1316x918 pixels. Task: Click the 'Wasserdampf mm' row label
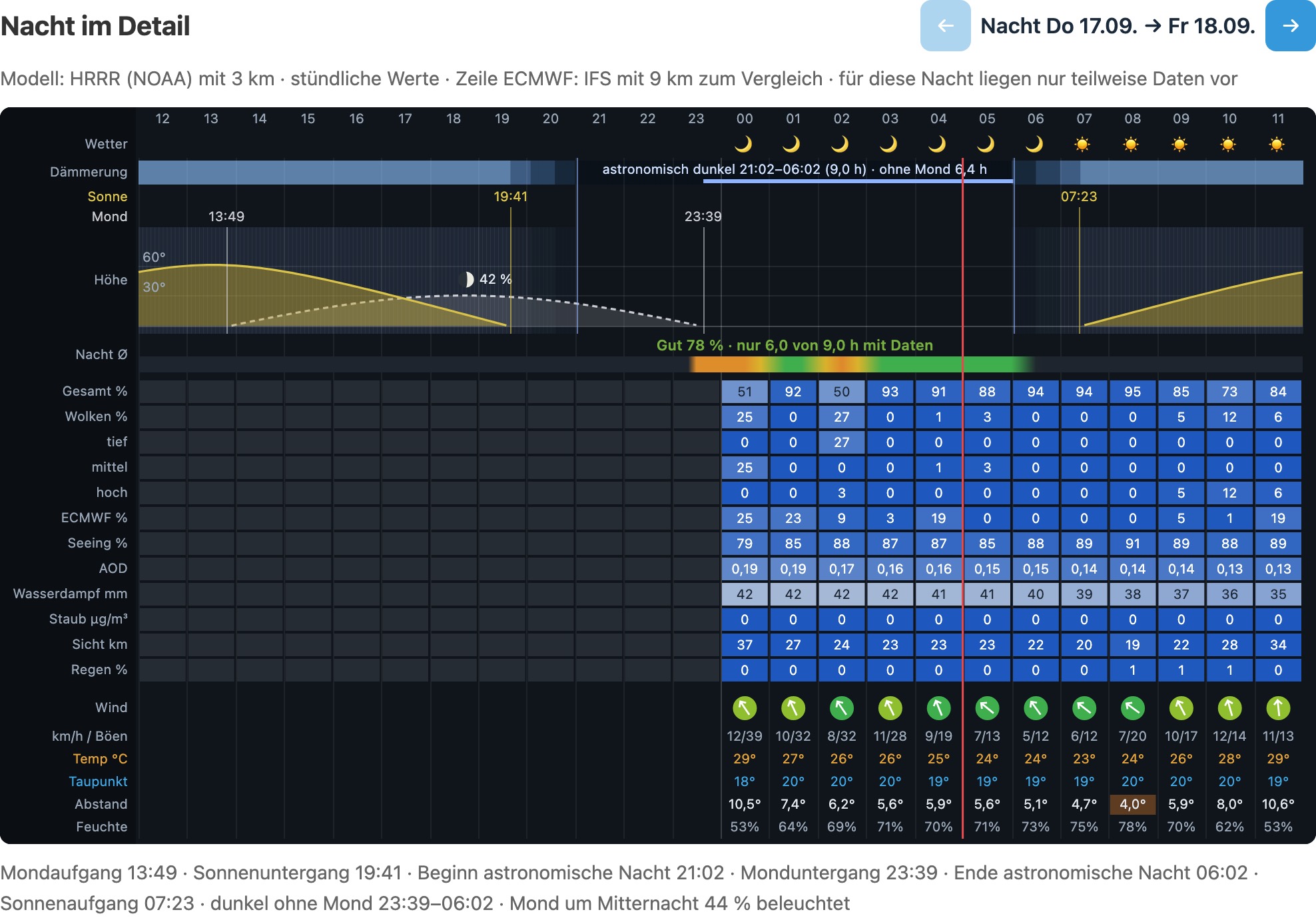click(70, 594)
